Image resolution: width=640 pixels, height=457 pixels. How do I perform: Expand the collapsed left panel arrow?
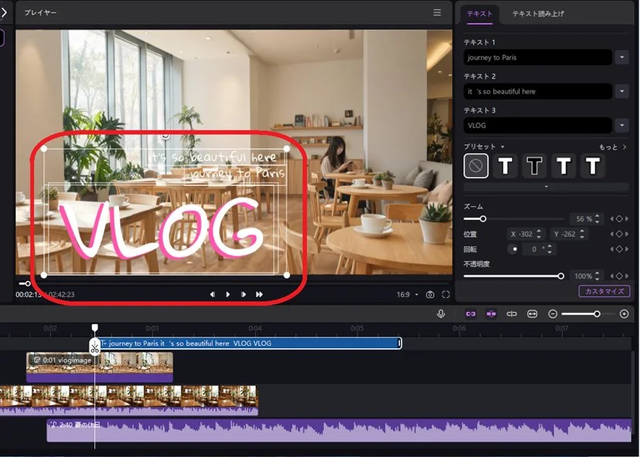(x=4, y=13)
